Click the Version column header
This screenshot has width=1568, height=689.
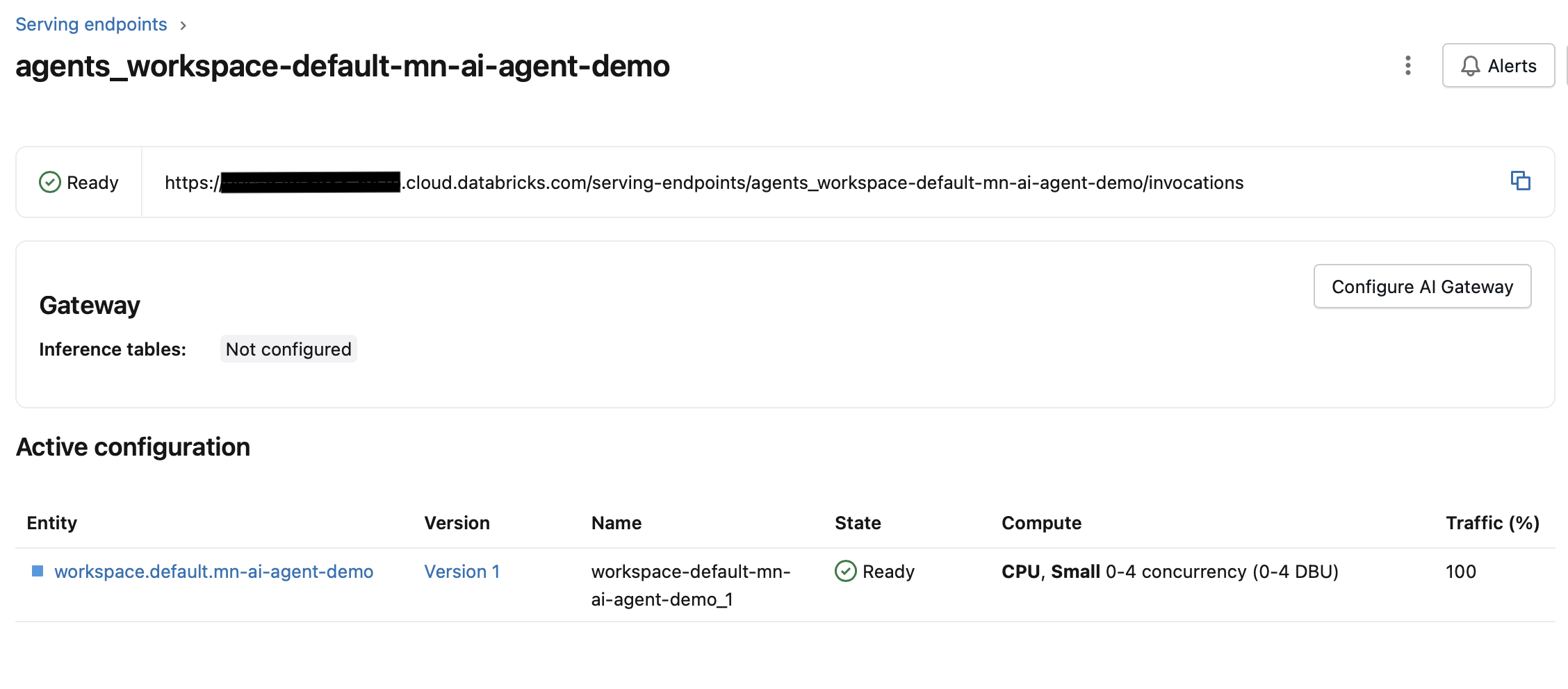click(457, 523)
